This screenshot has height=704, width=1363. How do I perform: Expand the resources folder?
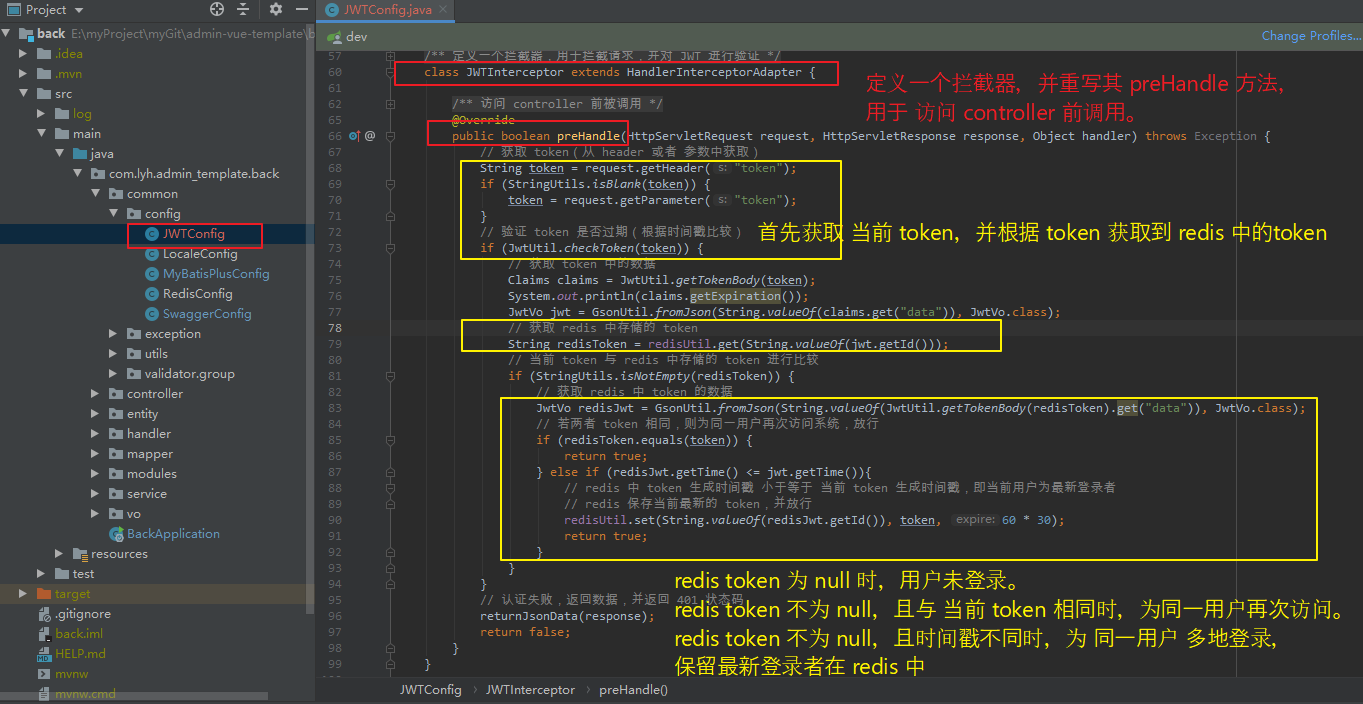click(60, 553)
